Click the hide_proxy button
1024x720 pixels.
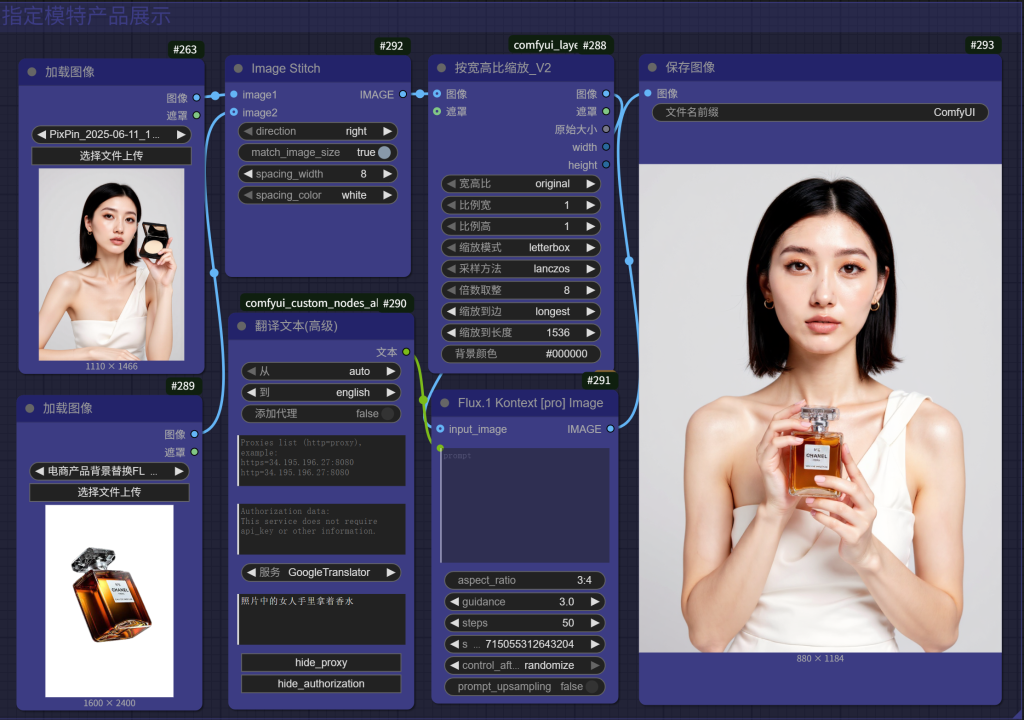[320, 663]
